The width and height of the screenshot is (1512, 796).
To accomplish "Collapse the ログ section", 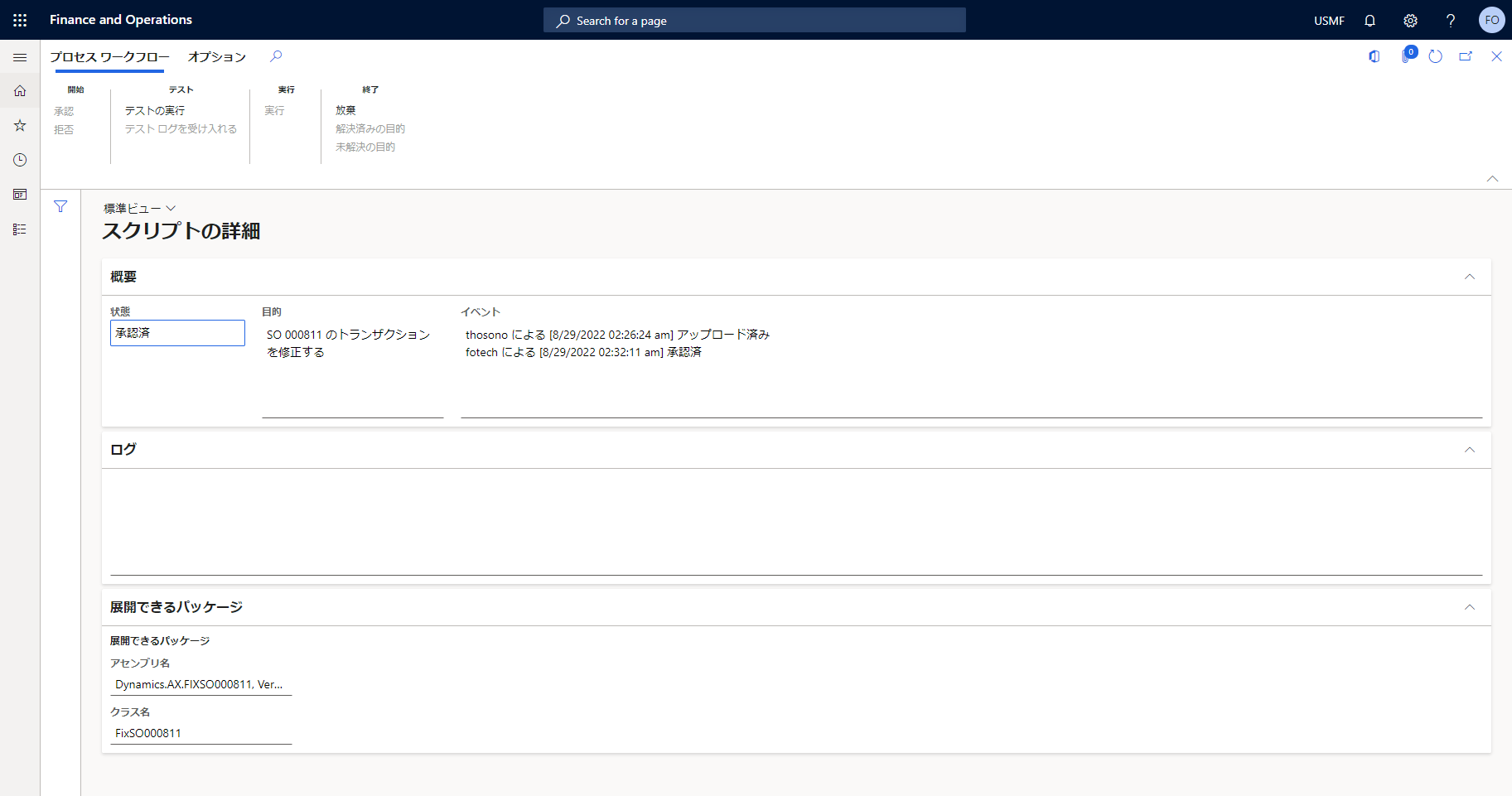I will click(x=1470, y=450).
